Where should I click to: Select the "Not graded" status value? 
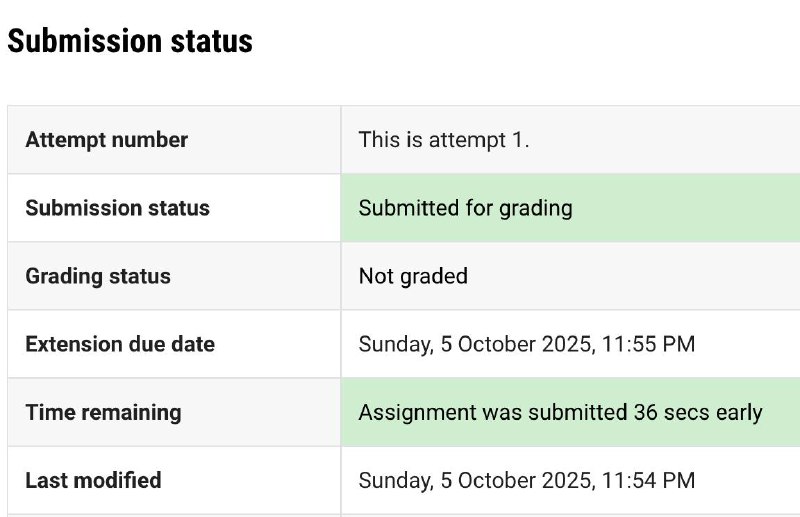pyautogui.click(x=413, y=276)
